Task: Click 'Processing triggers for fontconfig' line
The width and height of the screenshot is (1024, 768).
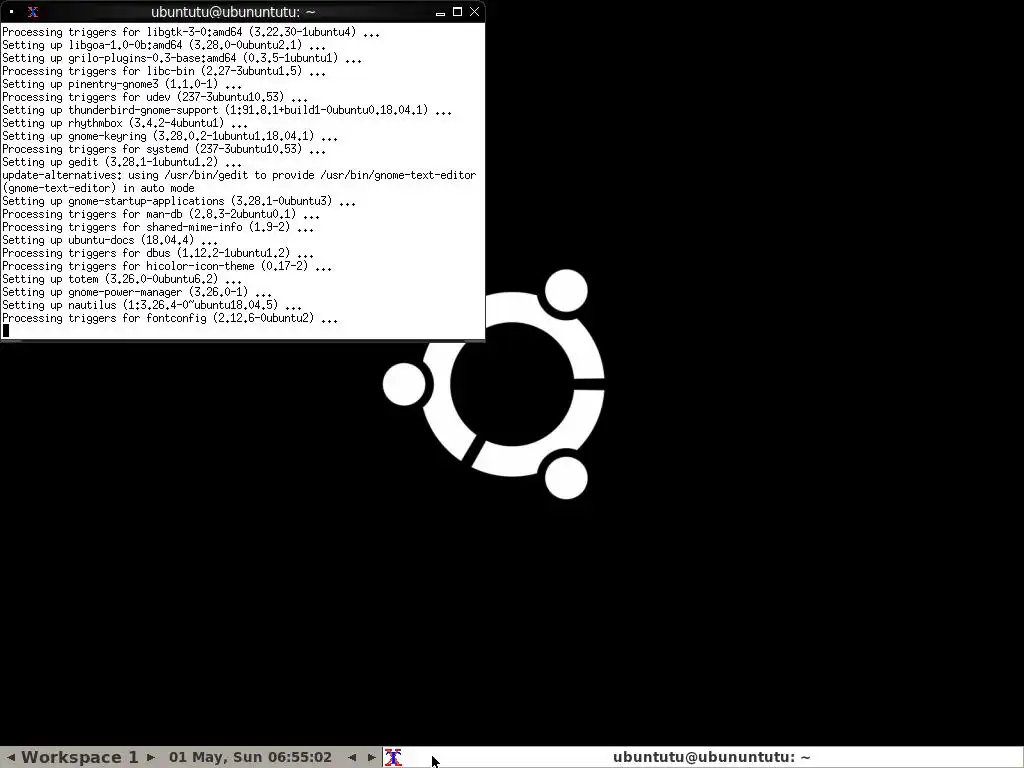Action: tap(170, 318)
